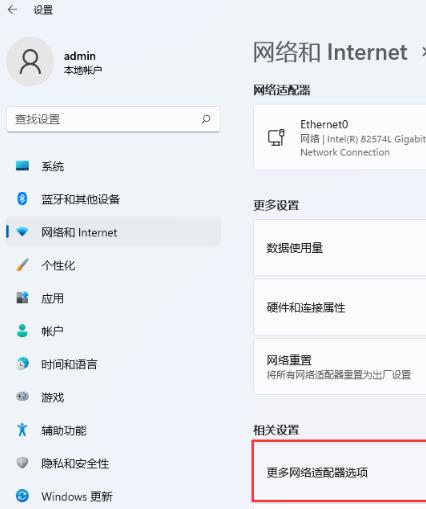Click the admin user avatar icon
The width and height of the screenshot is (426, 509).
click(30, 62)
